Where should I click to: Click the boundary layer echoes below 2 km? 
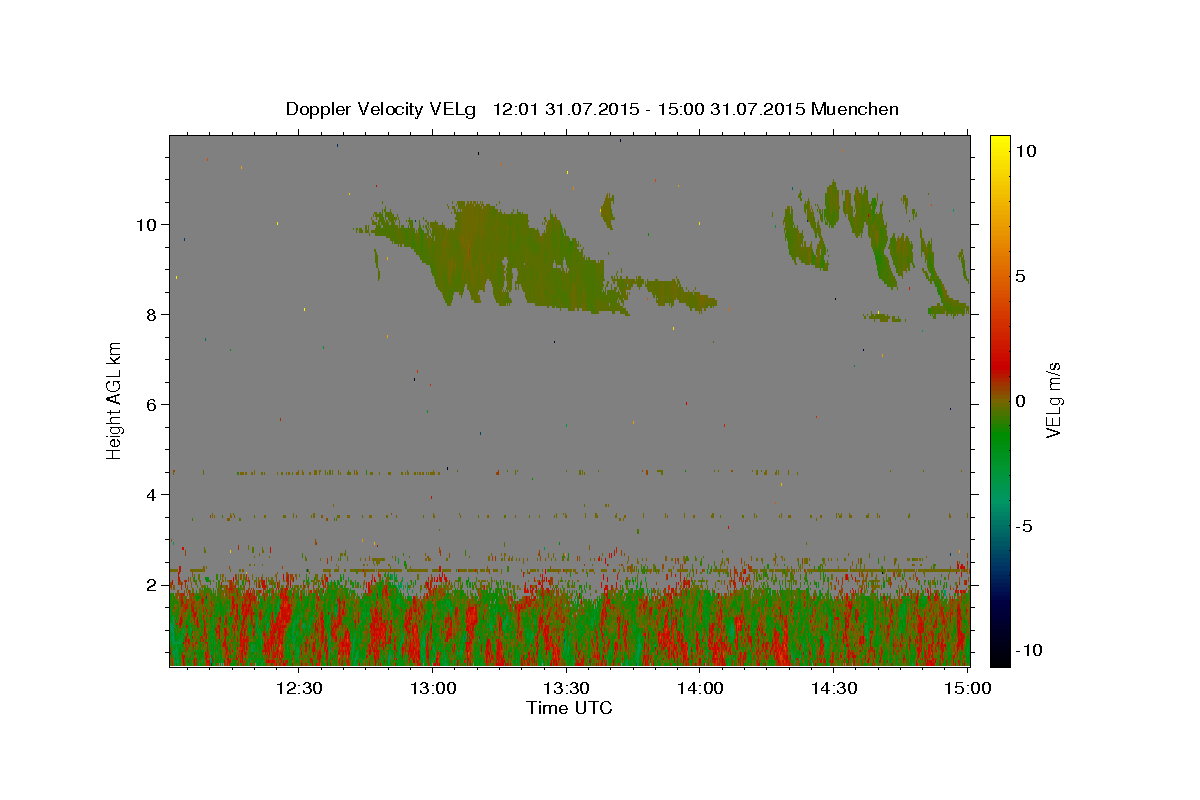coord(570,625)
